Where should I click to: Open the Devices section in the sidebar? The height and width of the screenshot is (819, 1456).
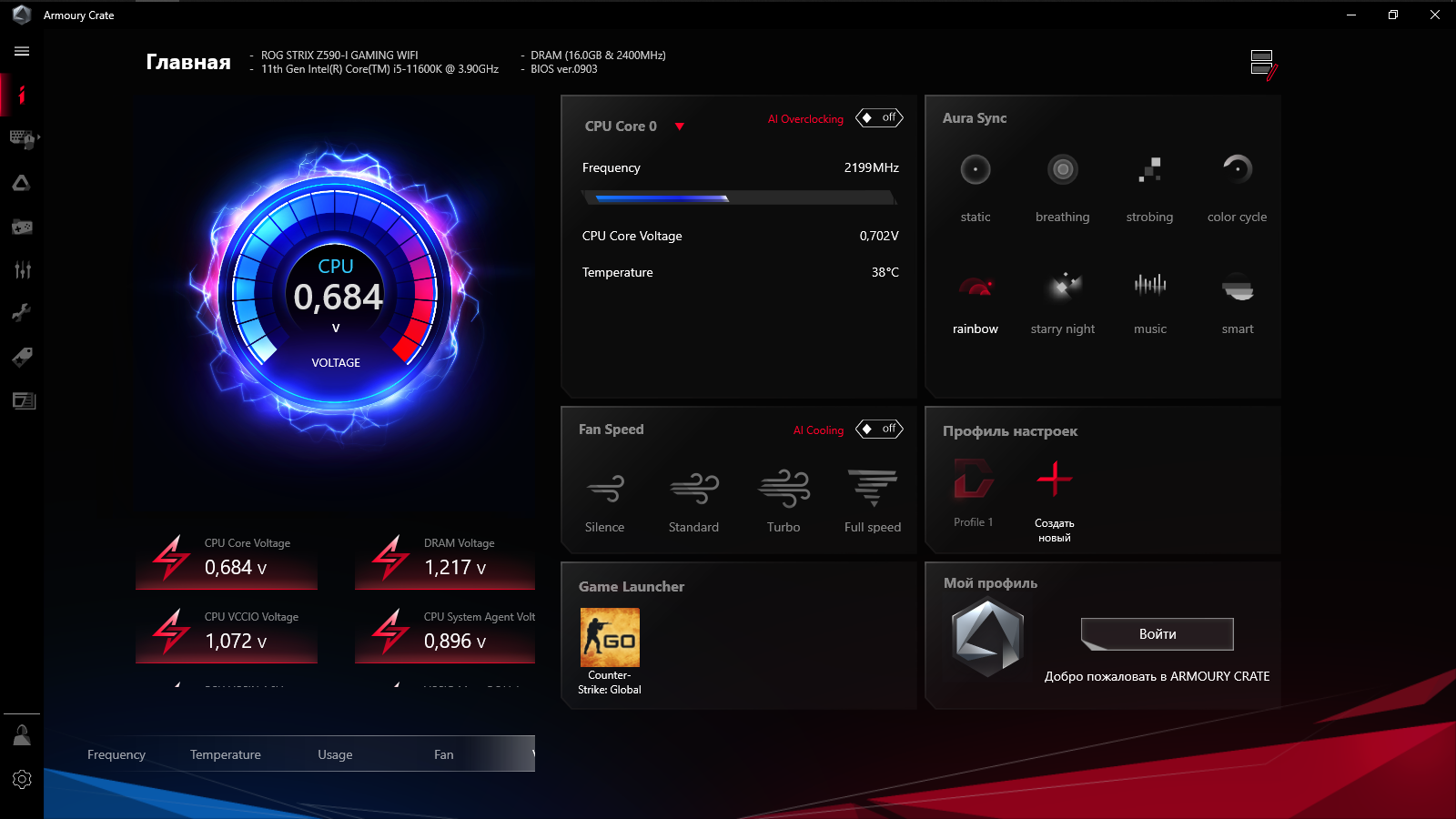point(22,138)
